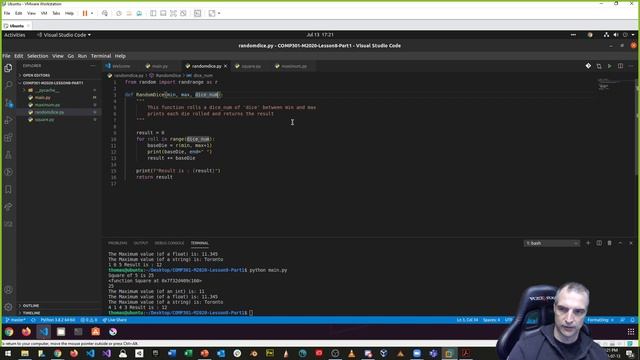640x360 pixels.
Task: Open the Accounts icon in activity bar
Action: pos(8,290)
